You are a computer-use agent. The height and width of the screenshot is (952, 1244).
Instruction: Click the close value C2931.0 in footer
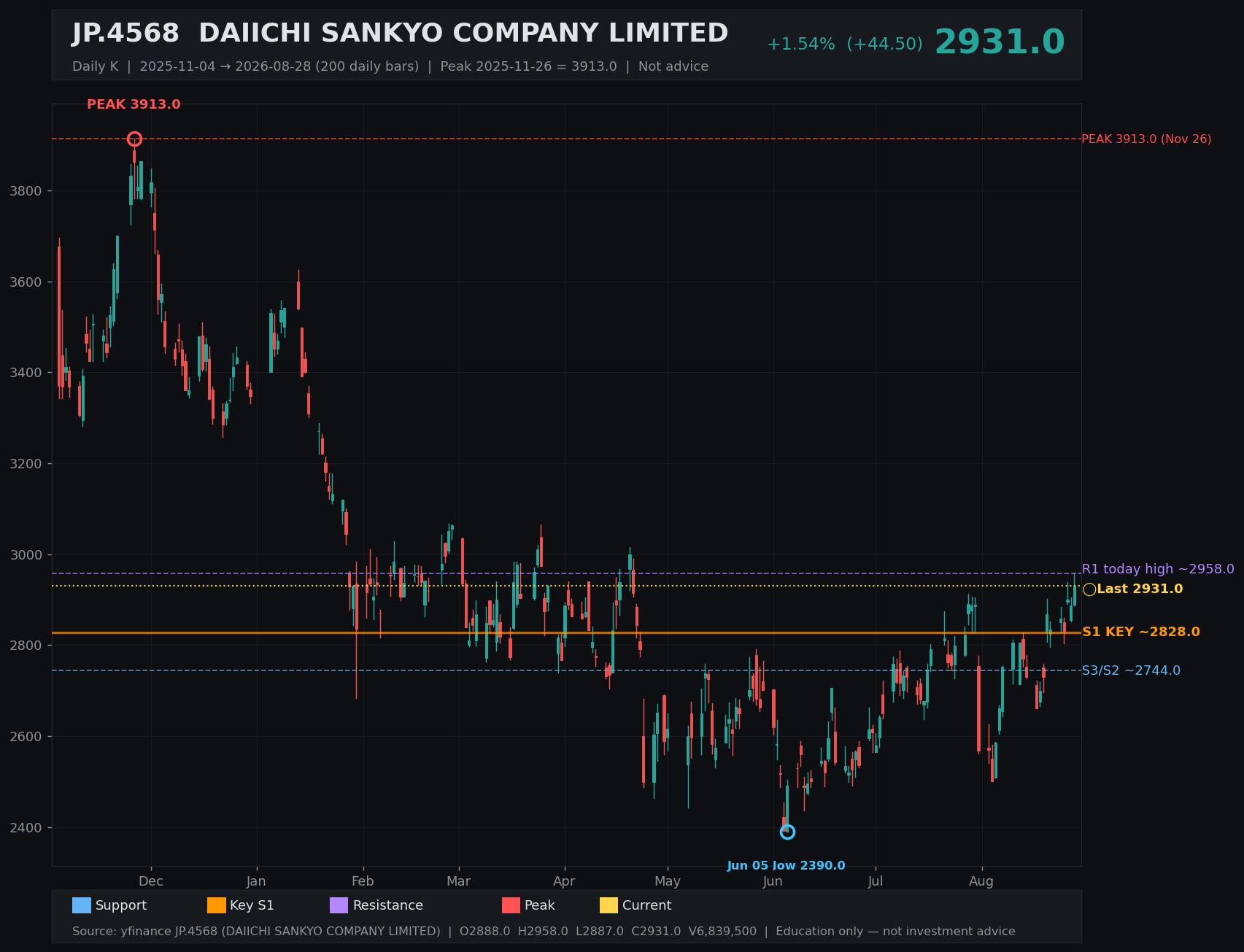[656, 932]
